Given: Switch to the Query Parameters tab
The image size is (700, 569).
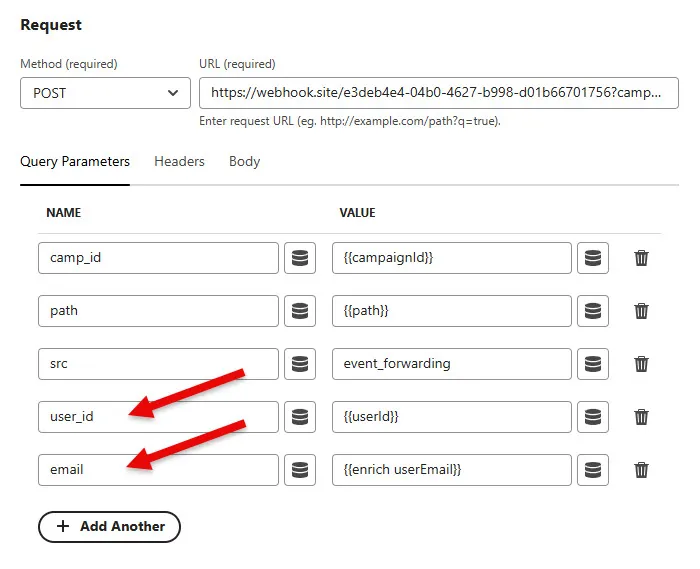Looking at the screenshot, I should coord(75,161).
